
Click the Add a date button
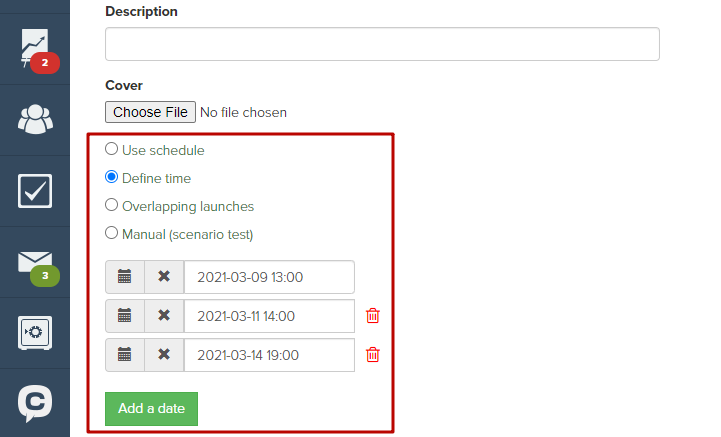click(151, 408)
